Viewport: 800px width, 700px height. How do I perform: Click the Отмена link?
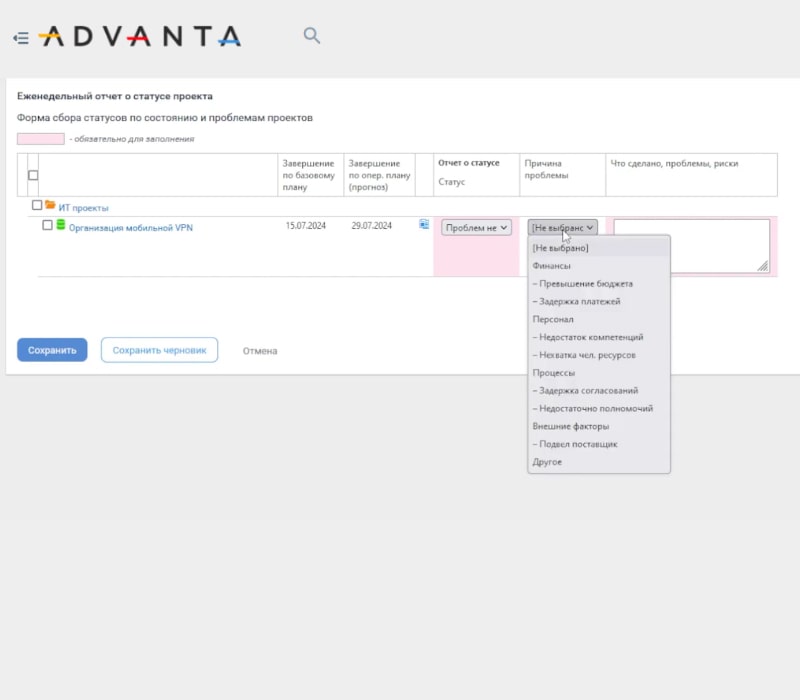[x=260, y=351]
